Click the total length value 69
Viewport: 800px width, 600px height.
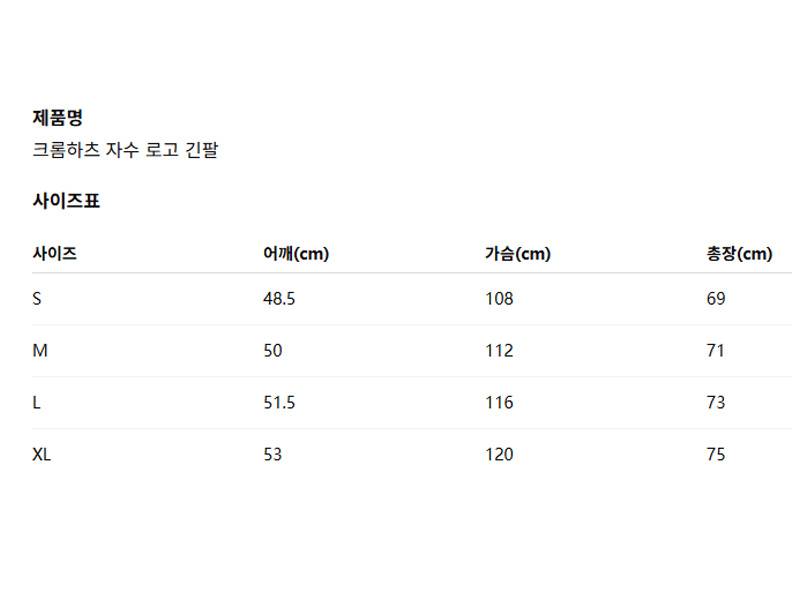click(715, 299)
